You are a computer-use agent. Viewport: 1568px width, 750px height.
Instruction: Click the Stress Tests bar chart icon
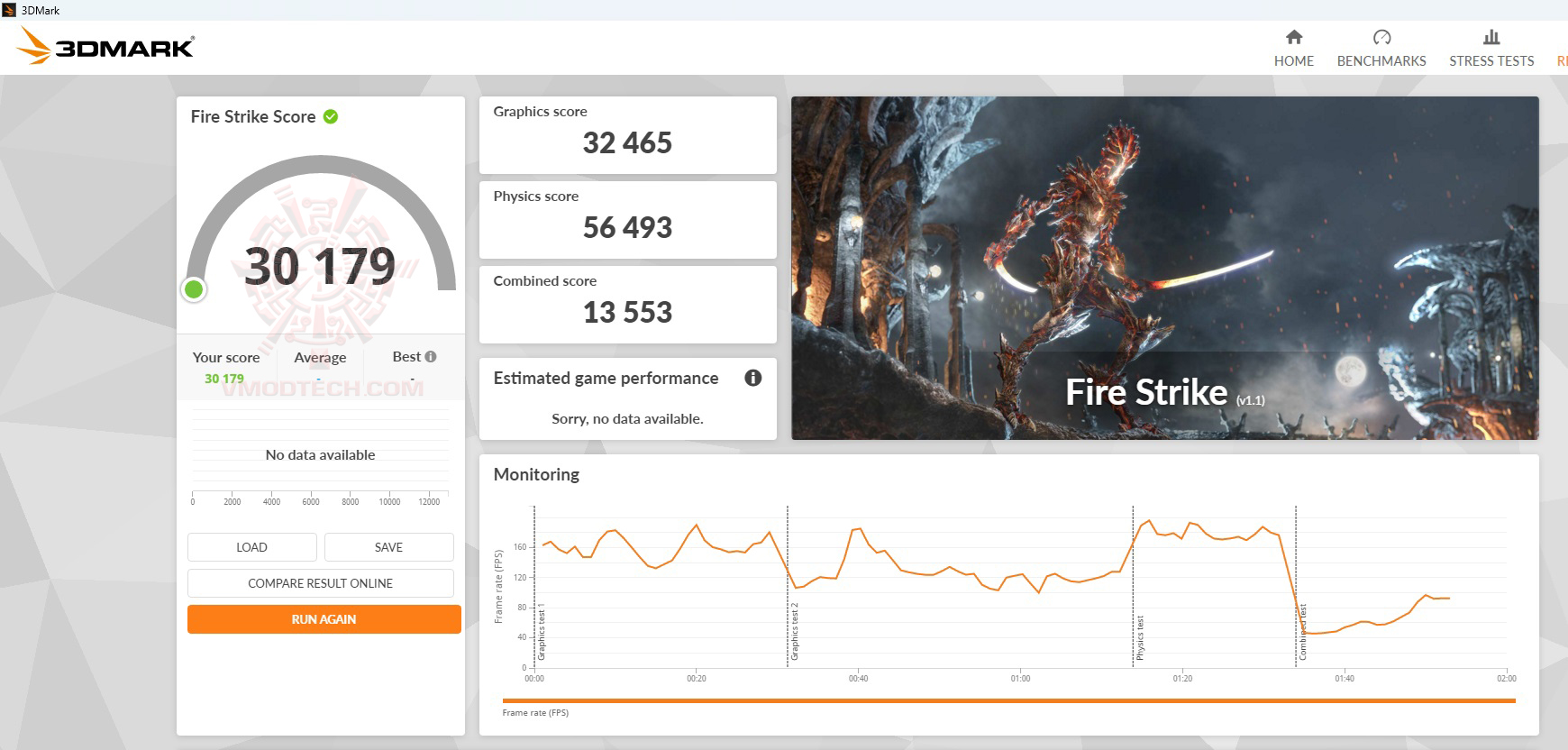click(1491, 37)
